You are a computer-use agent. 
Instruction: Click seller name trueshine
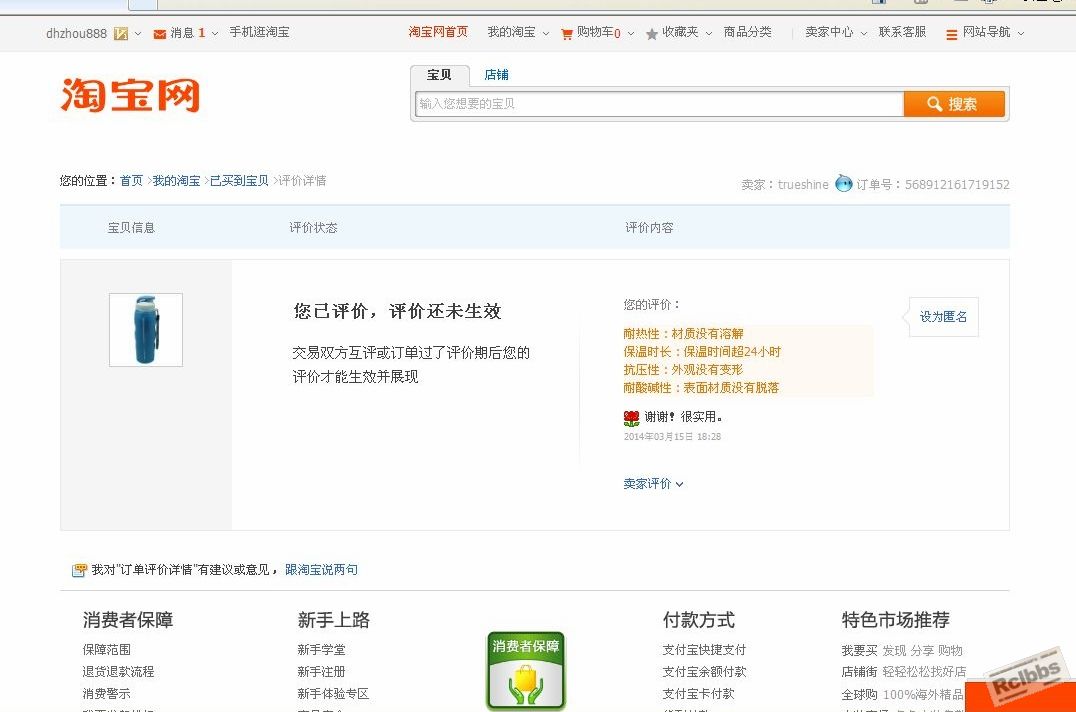point(803,185)
